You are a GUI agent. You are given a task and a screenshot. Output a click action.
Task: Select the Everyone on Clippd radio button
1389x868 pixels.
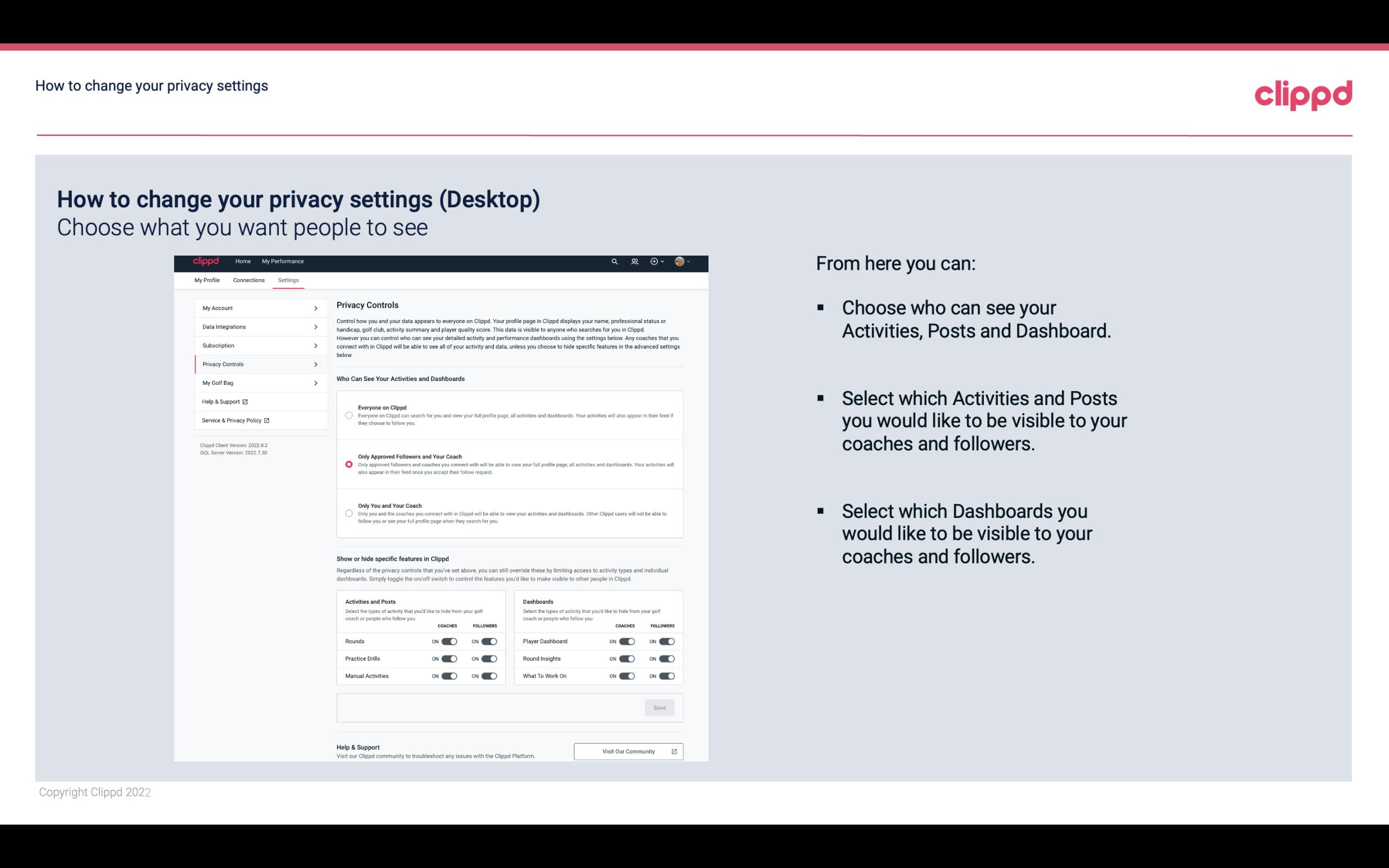click(348, 415)
